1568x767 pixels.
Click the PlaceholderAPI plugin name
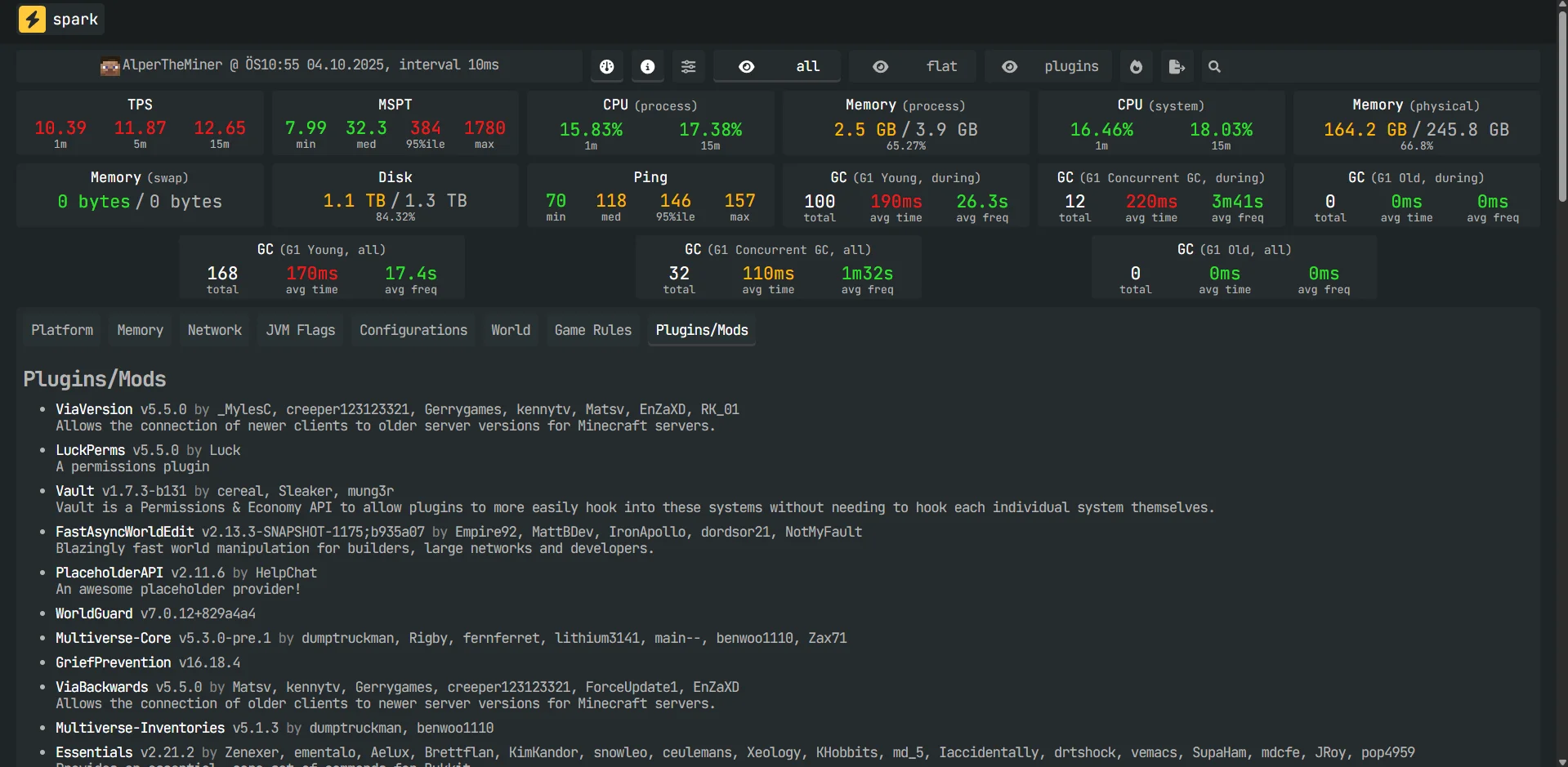109,573
